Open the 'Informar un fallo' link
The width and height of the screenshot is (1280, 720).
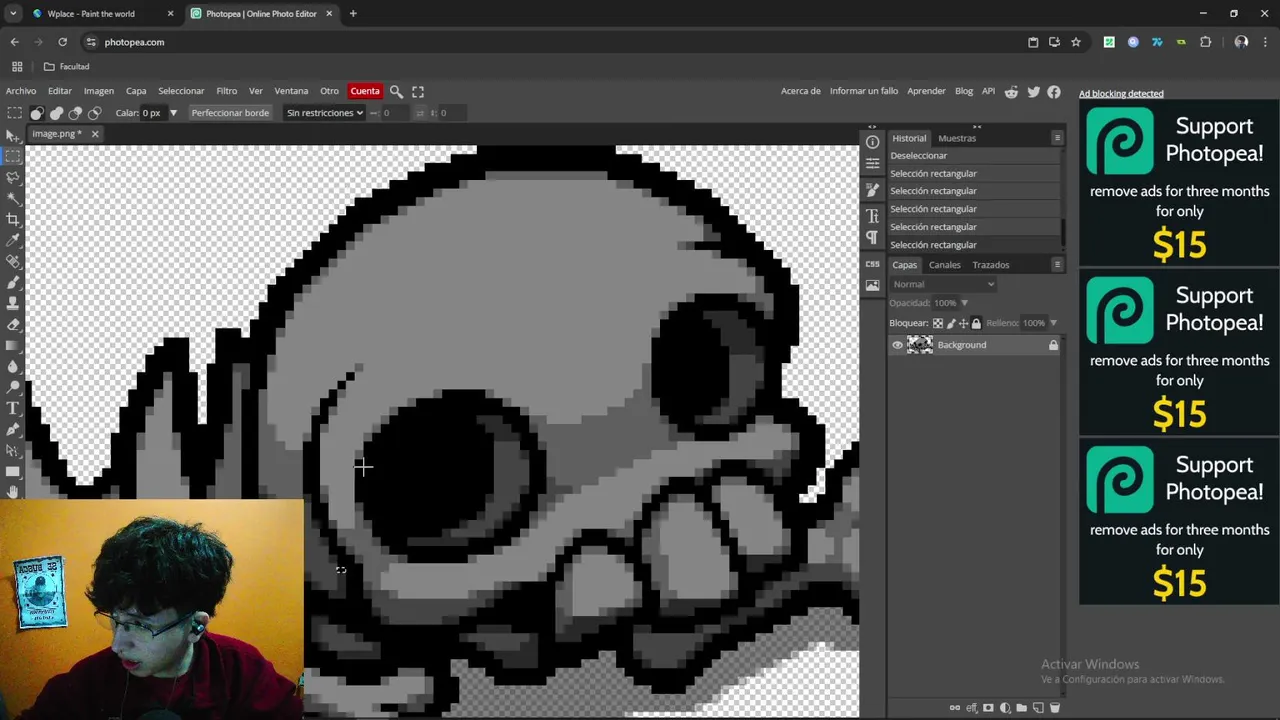click(864, 91)
